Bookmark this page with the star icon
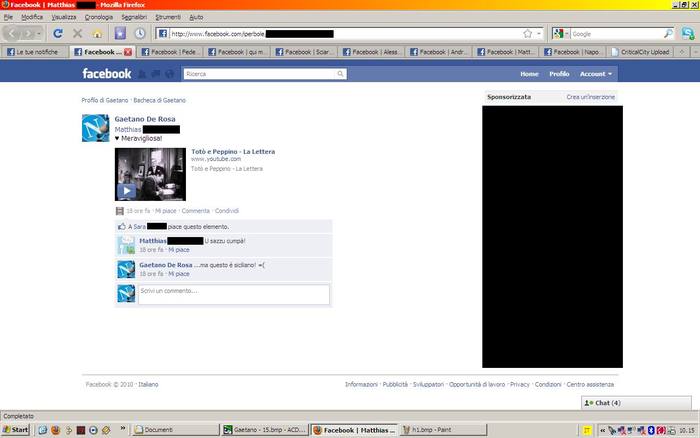The width and height of the screenshot is (700, 438). 528,33
